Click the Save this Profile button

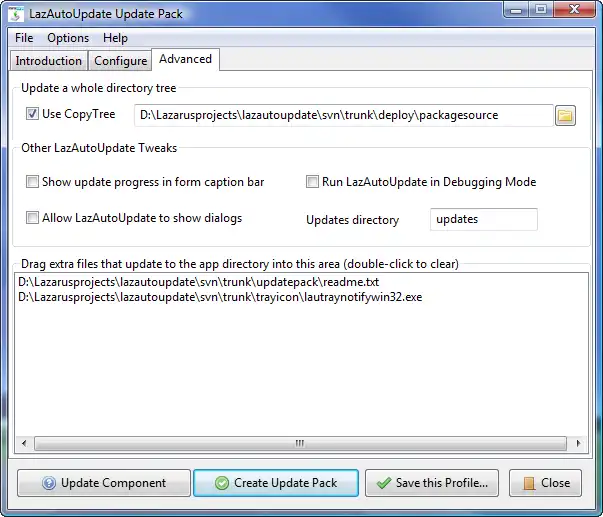point(432,483)
